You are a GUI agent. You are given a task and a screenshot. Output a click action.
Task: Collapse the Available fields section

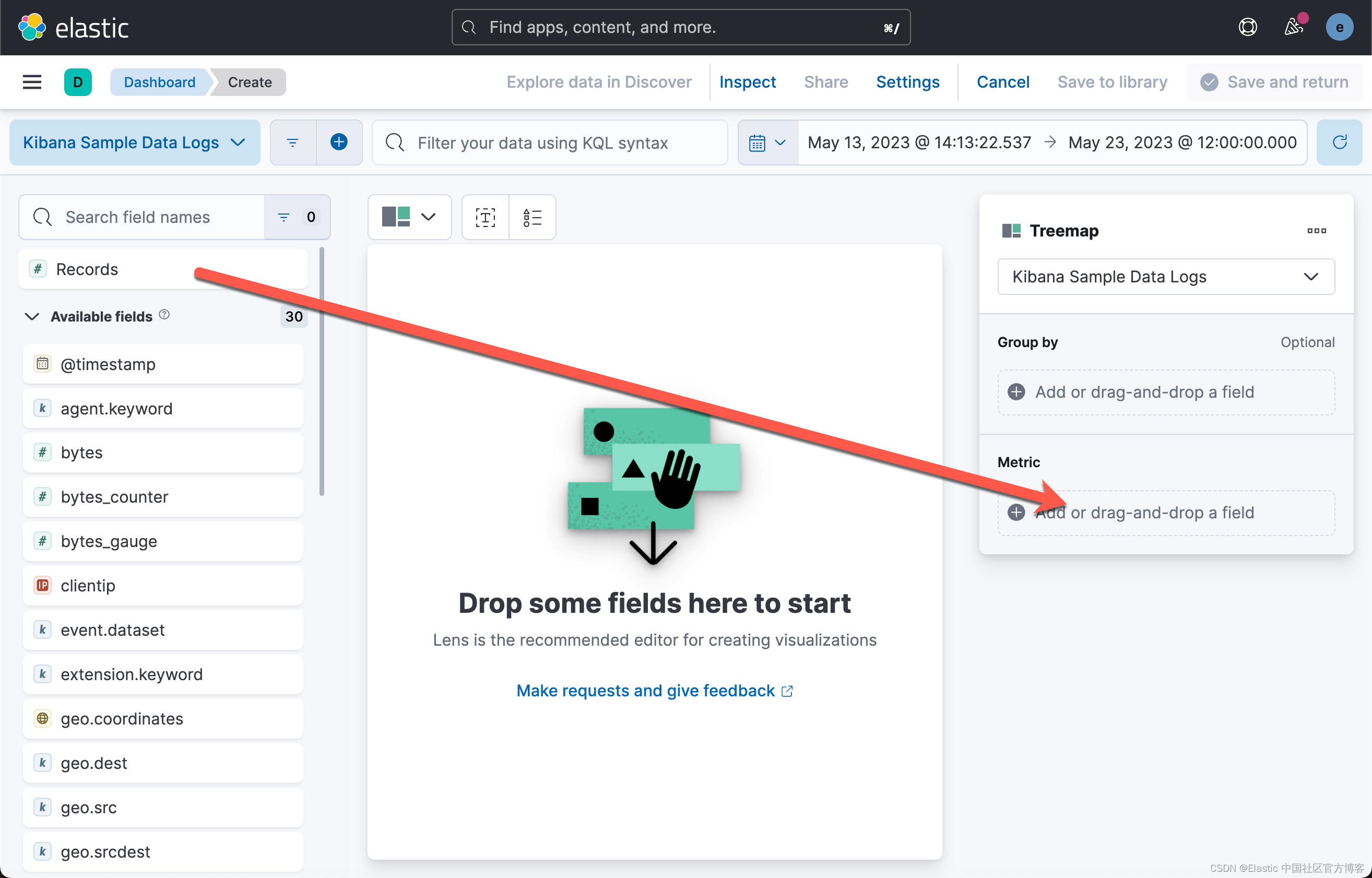(32, 316)
